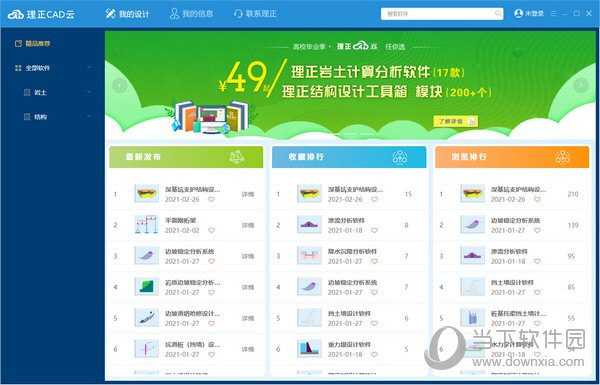This screenshot has width=600, height=385.
Task: Select the 最新发布 panel header
Action: point(186,157)
